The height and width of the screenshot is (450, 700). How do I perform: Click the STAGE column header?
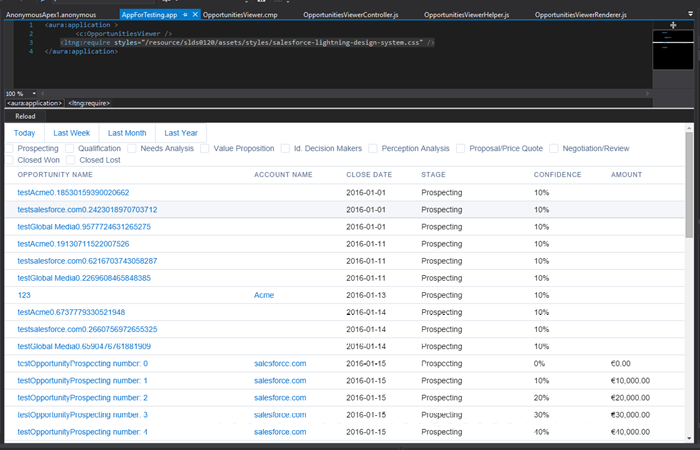[433, 175]
